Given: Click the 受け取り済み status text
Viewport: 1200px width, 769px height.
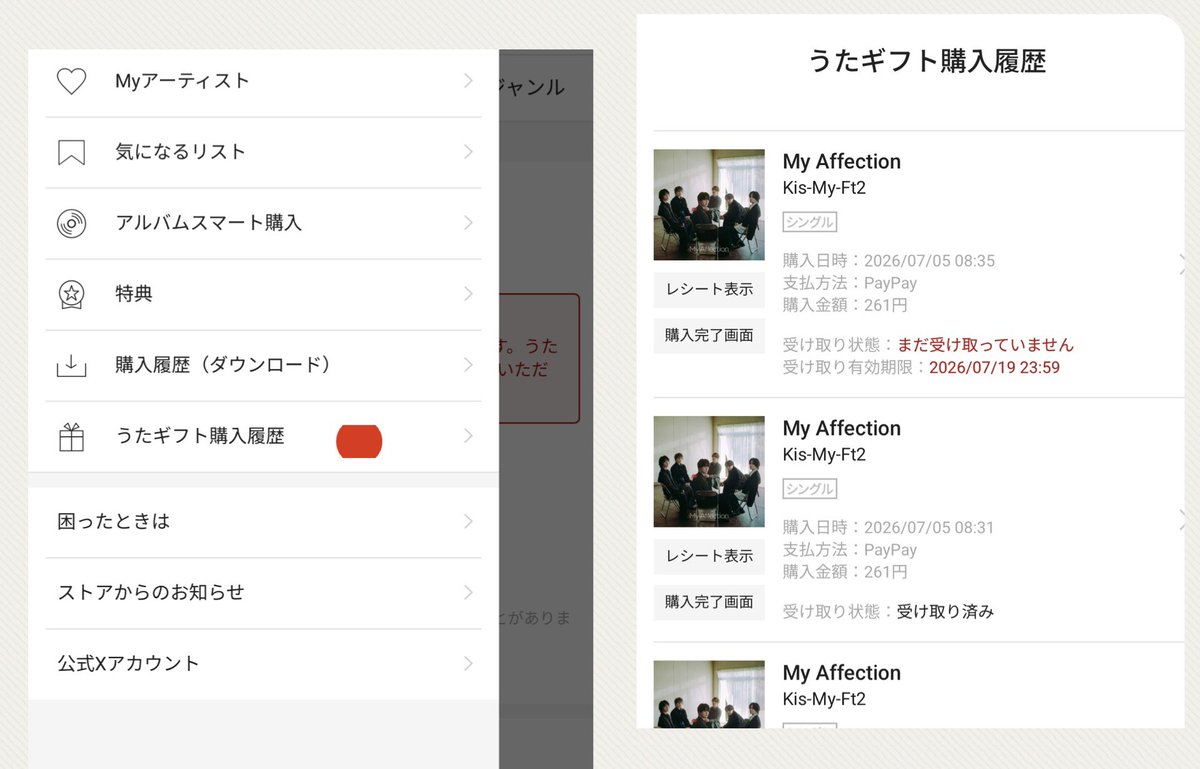Looking at the screenshot, I should [x=945, y=612].
